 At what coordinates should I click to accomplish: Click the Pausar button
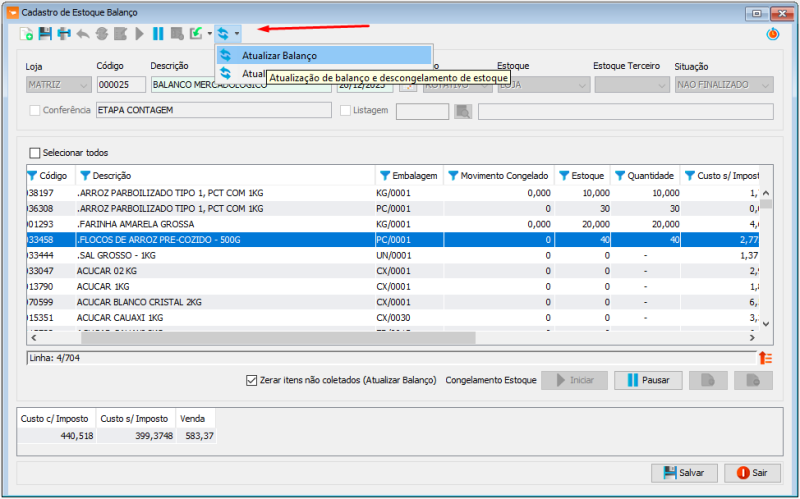click(x=648, y=381)
